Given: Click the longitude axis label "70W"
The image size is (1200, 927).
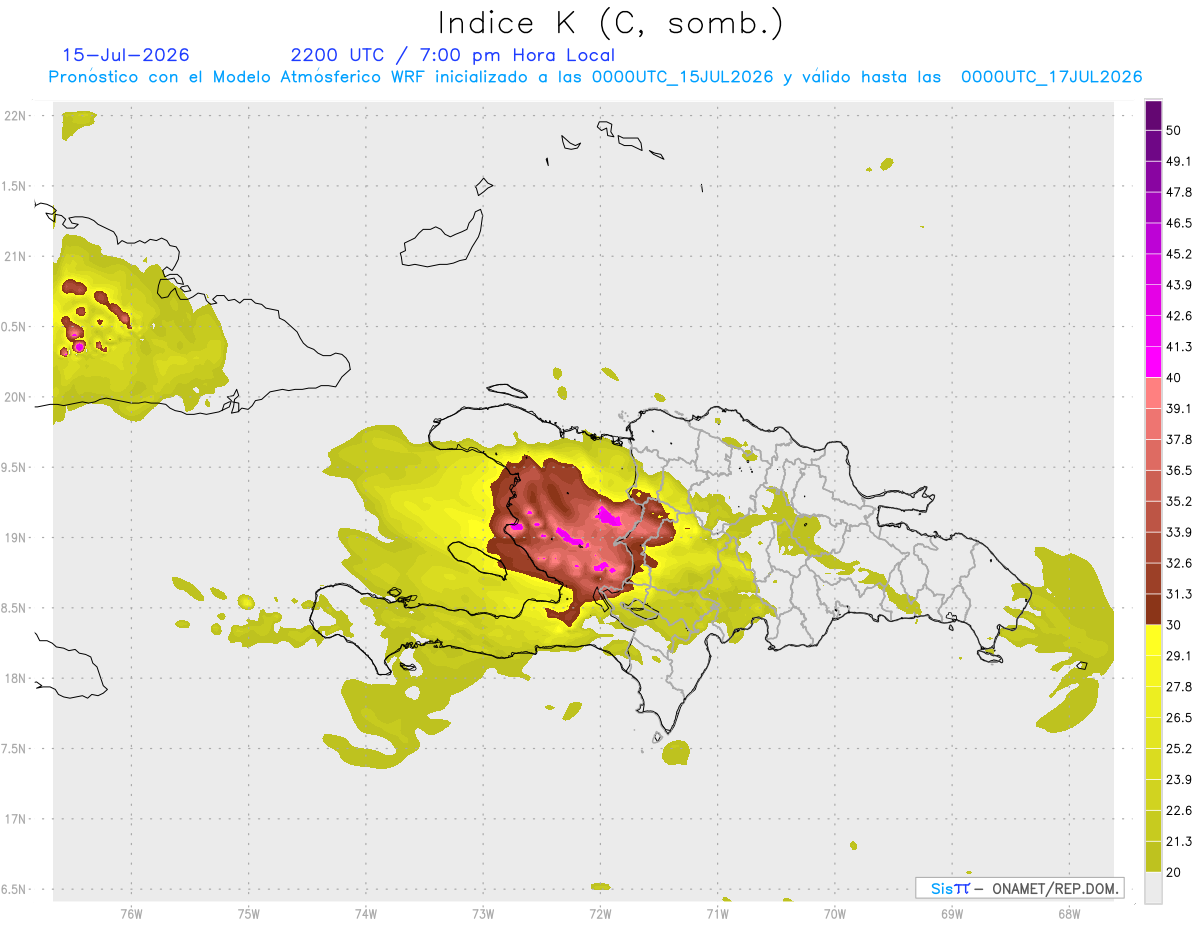Looking at the screenshot, I should (834, 914).
